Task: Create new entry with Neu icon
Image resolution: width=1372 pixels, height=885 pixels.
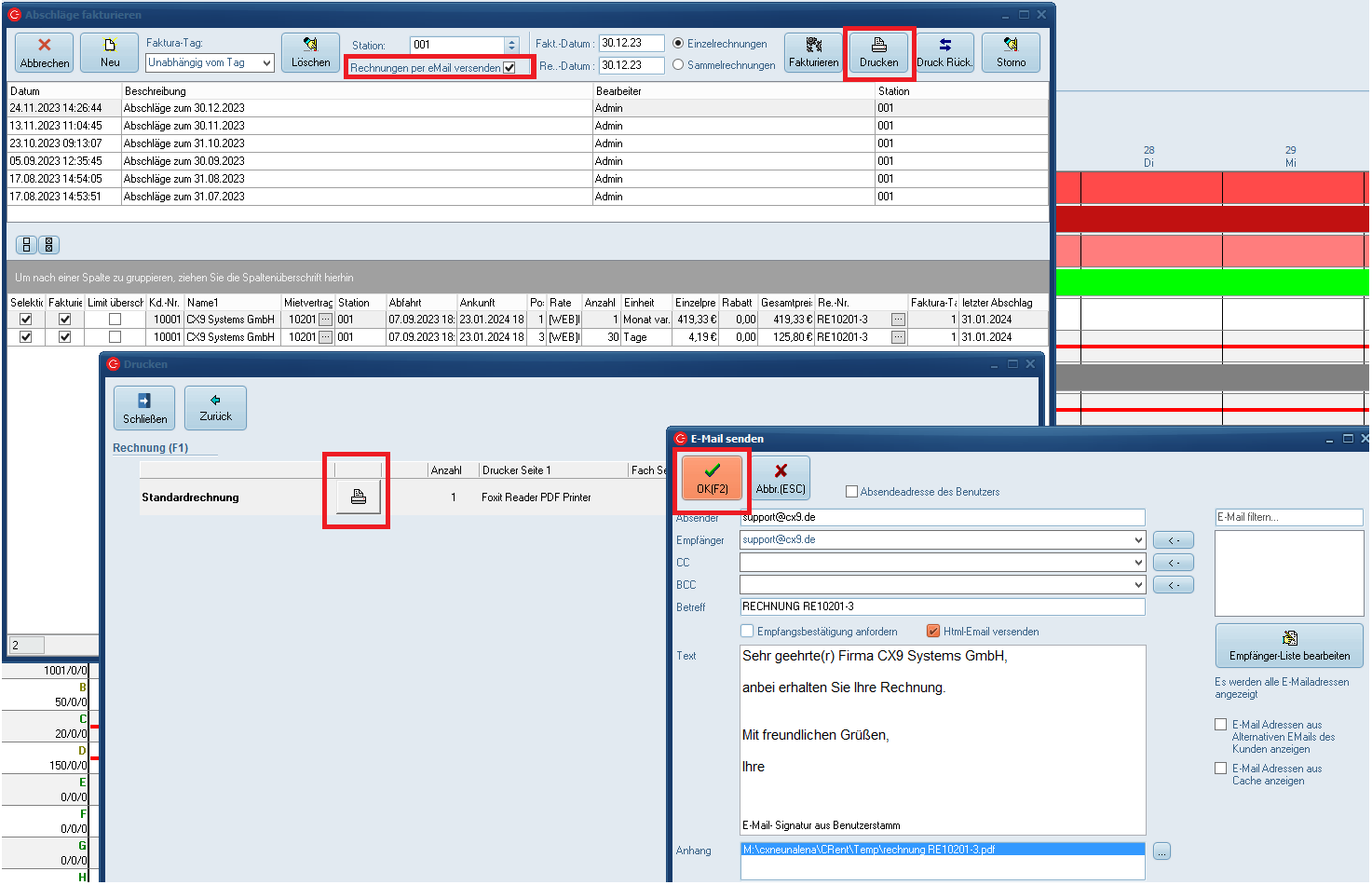Action: pyautogui.click(x=109, y=46)
